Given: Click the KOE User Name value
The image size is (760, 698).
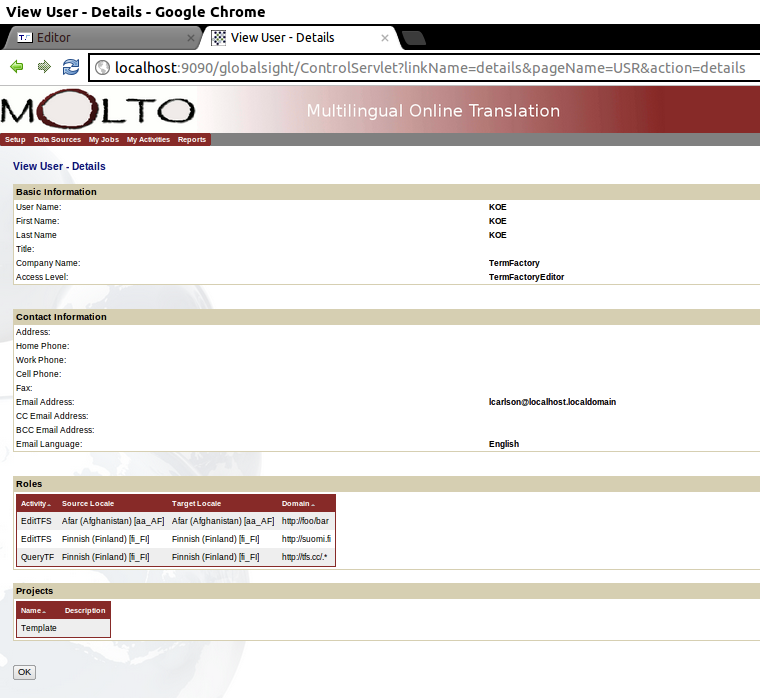Looking at the screenshot, I should click(498, 207).
